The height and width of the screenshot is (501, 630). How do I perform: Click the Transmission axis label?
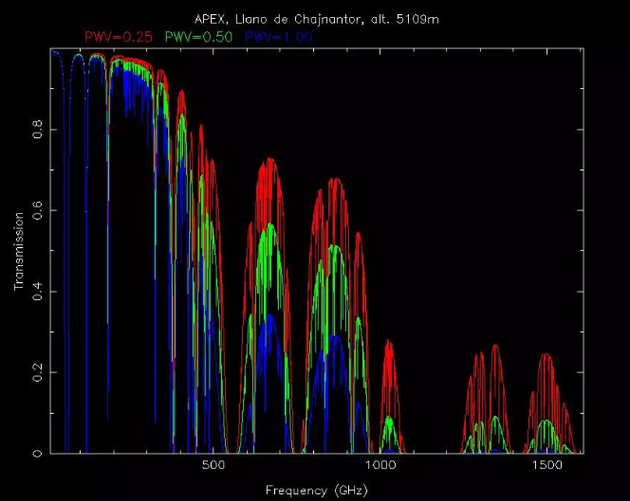18,251
